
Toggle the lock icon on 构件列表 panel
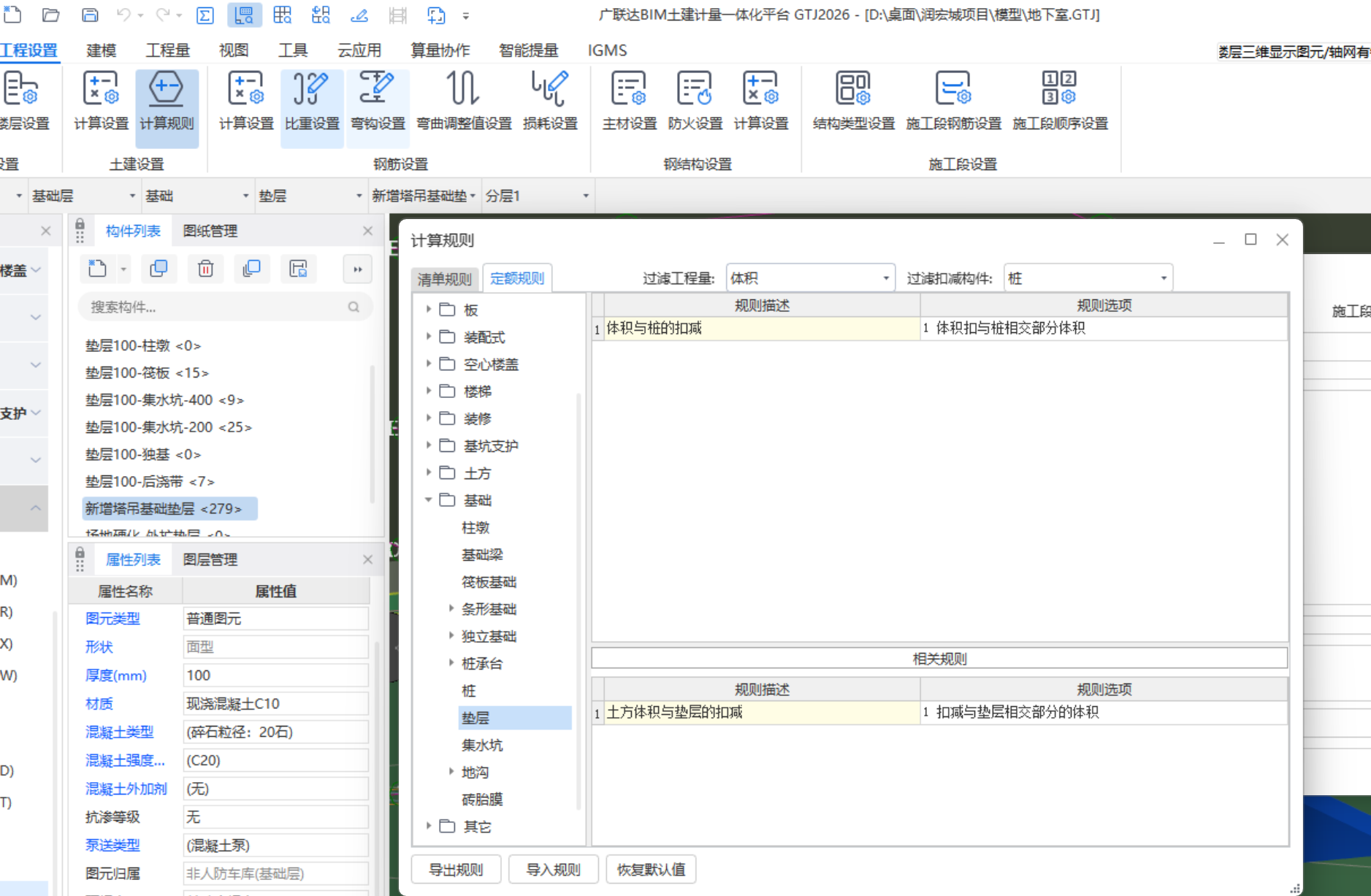(x=80, y=226)
